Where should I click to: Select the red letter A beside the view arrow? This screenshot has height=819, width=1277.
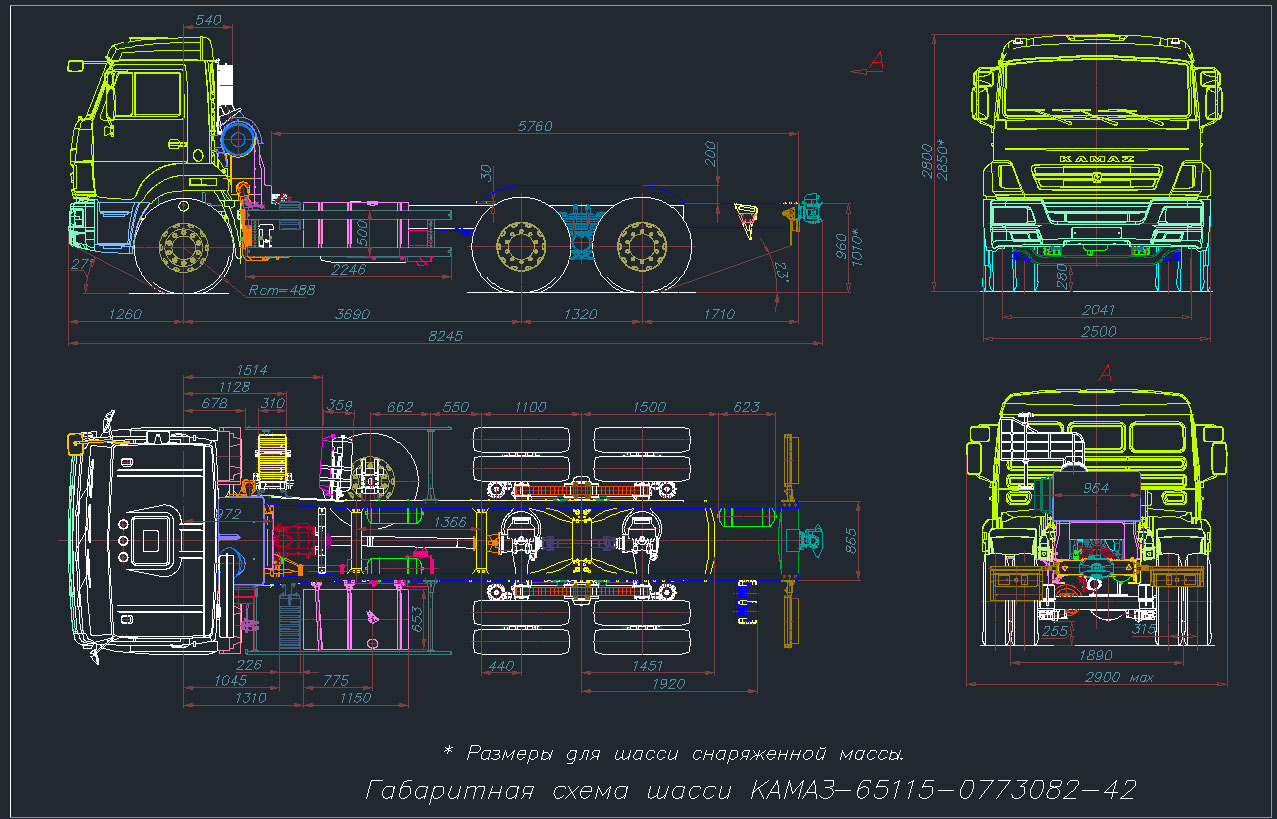point(877,60)
